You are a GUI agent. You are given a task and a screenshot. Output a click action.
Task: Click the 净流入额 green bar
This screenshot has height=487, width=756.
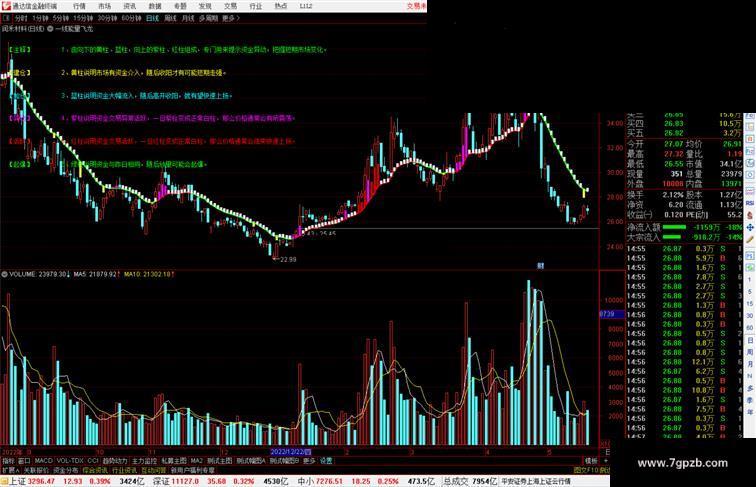(x=674, y=227)
